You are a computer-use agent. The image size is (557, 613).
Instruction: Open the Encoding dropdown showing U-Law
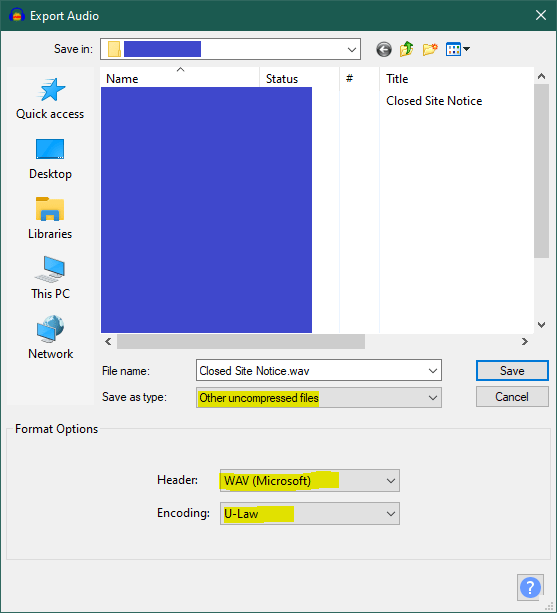pyautogui.click(x=310, y=513)
